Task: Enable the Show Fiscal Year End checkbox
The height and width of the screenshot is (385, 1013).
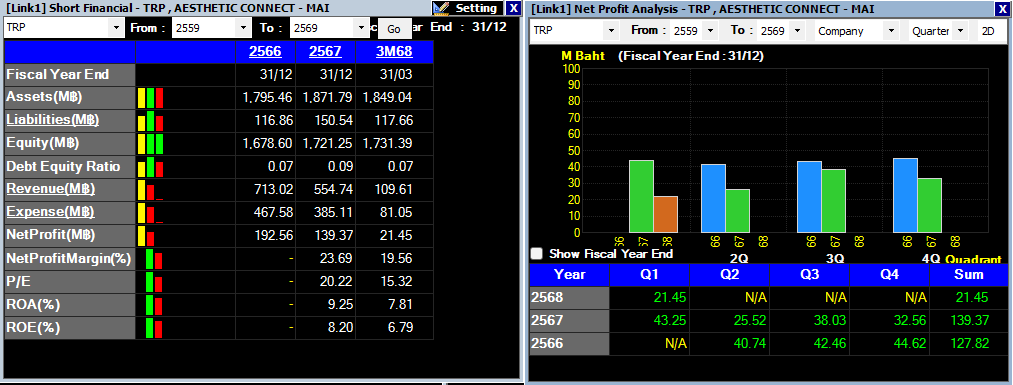Action: click(x=536, y=253)
